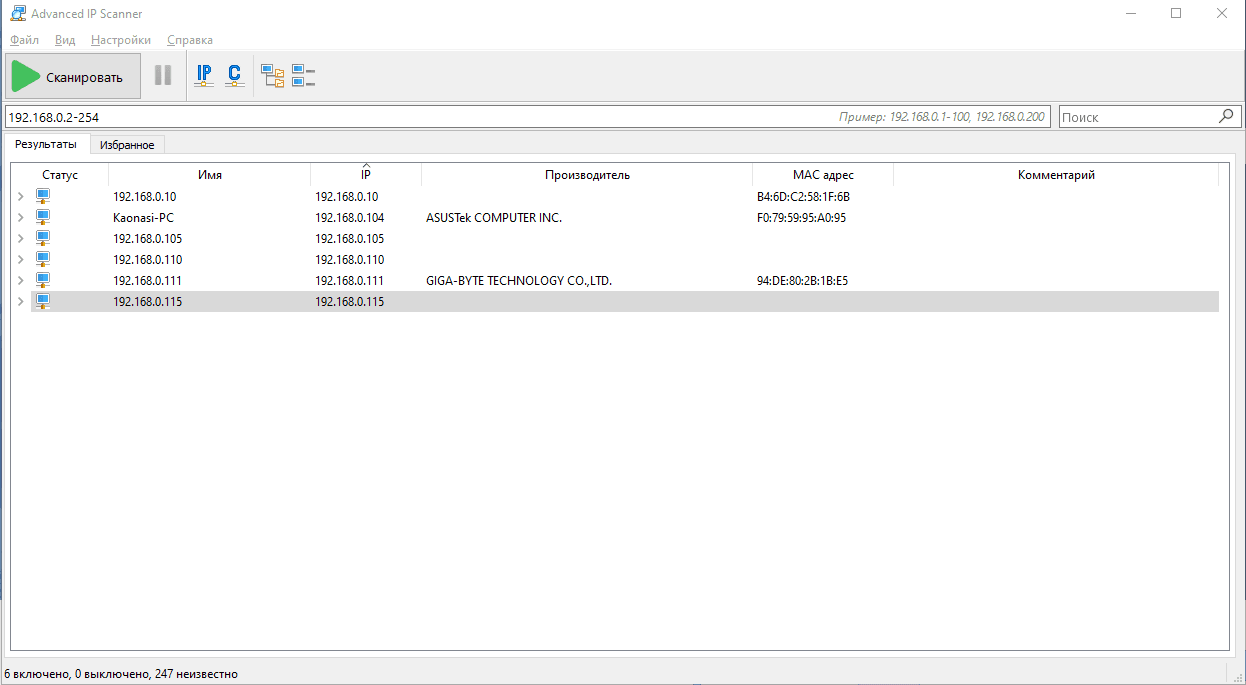Open the Настройки menu

pos(120,40)
